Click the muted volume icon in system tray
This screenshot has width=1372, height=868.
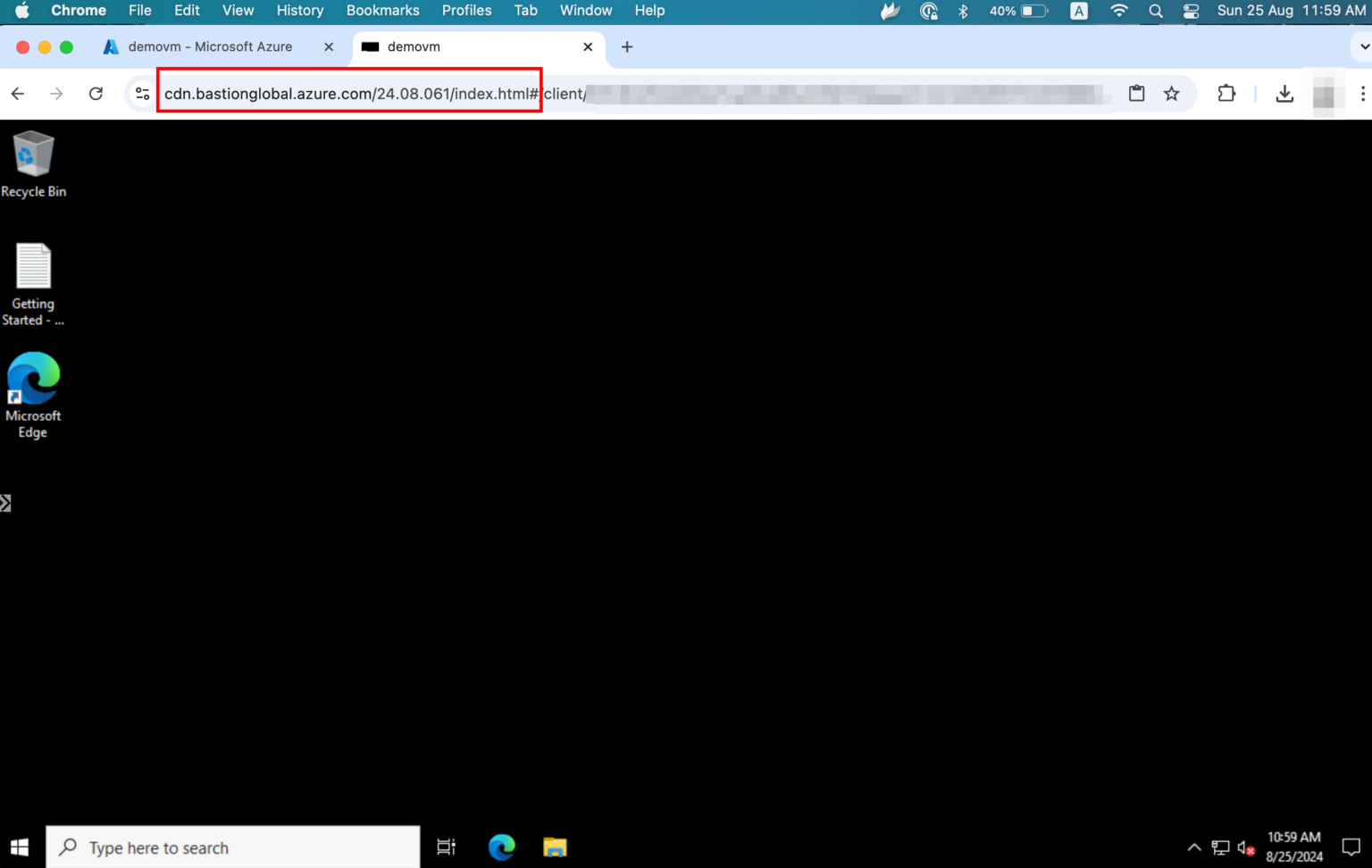1247,847
